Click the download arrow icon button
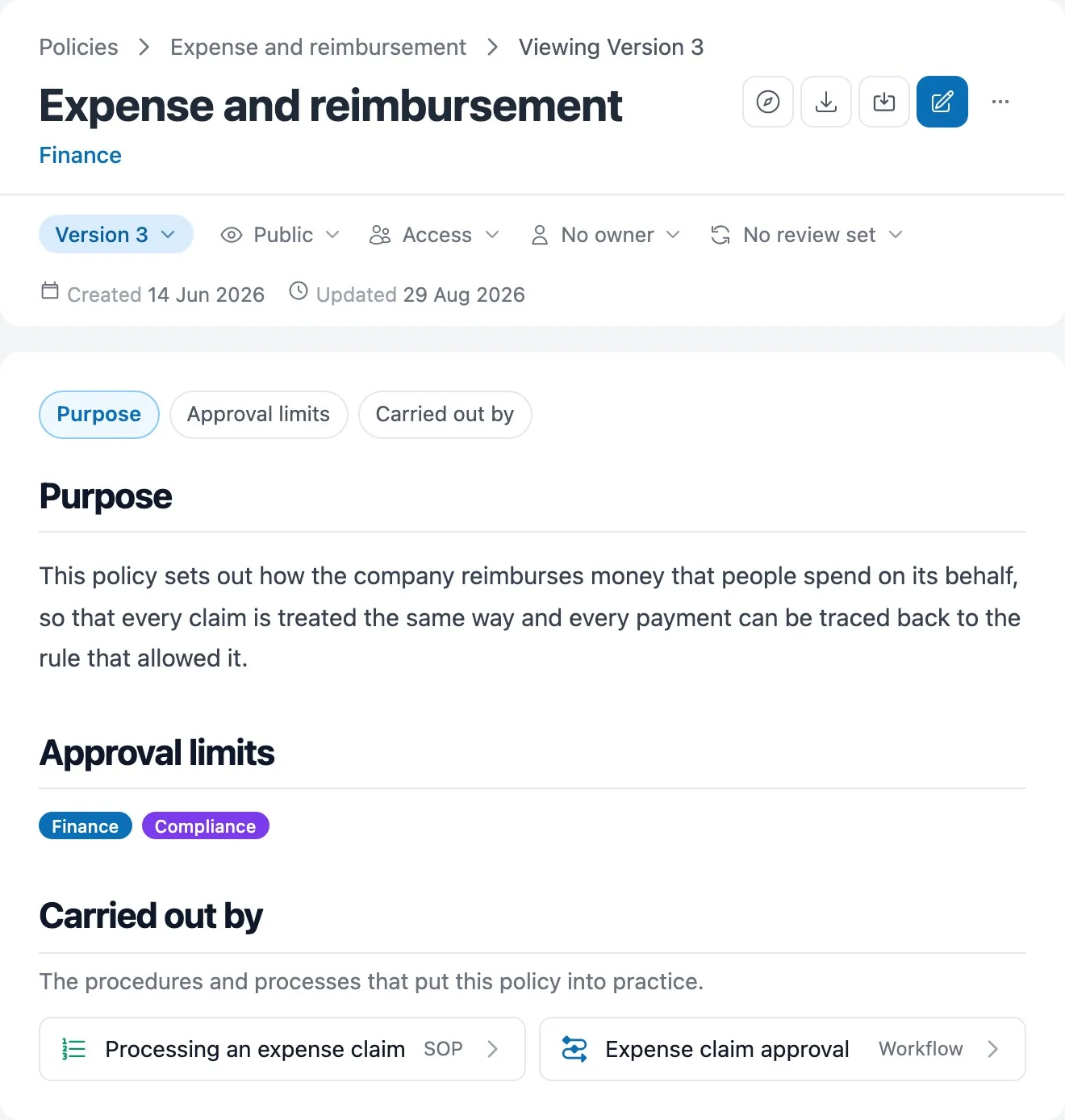 [x=826, y=102]
